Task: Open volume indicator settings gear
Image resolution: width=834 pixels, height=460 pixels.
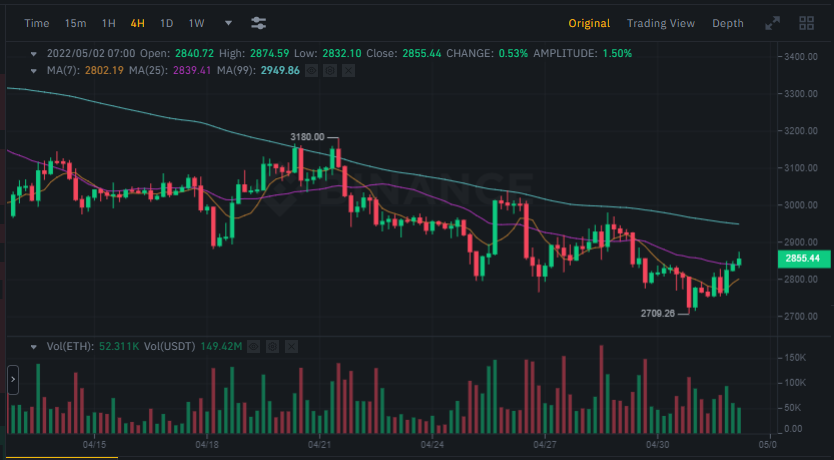Action: tap(272, 346)
